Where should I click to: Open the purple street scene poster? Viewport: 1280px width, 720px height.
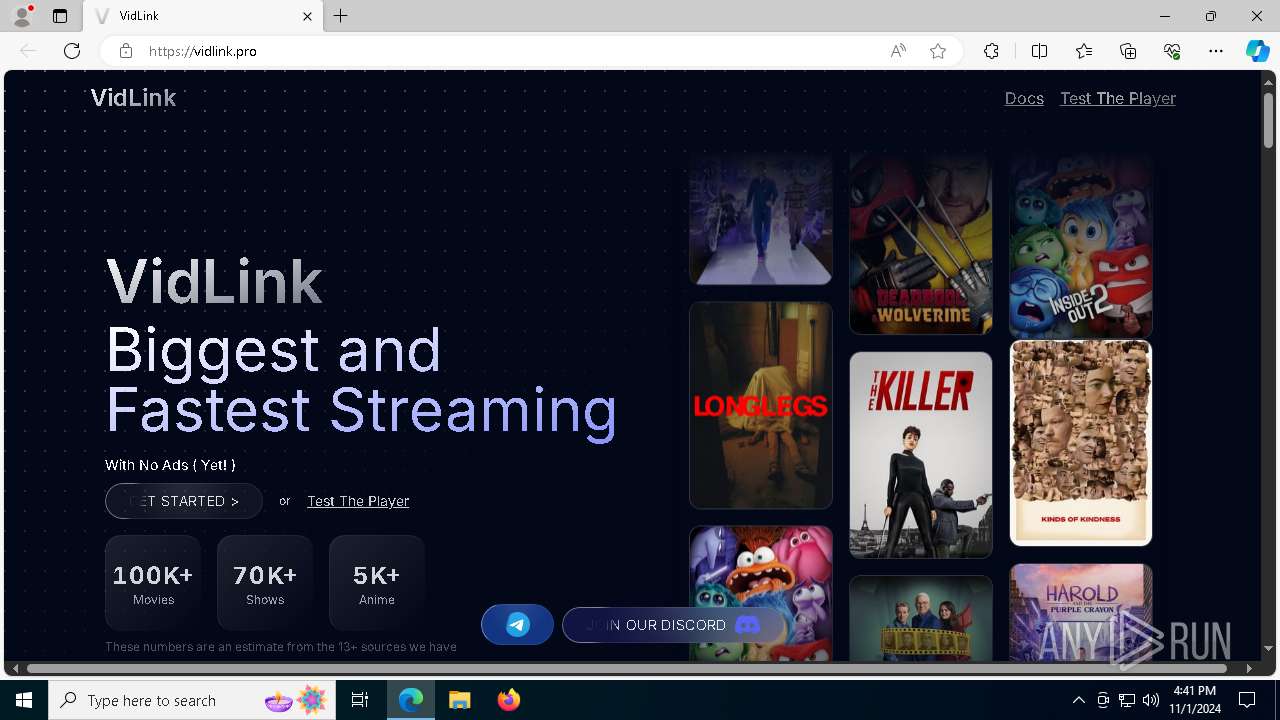(x=761, y=218)
